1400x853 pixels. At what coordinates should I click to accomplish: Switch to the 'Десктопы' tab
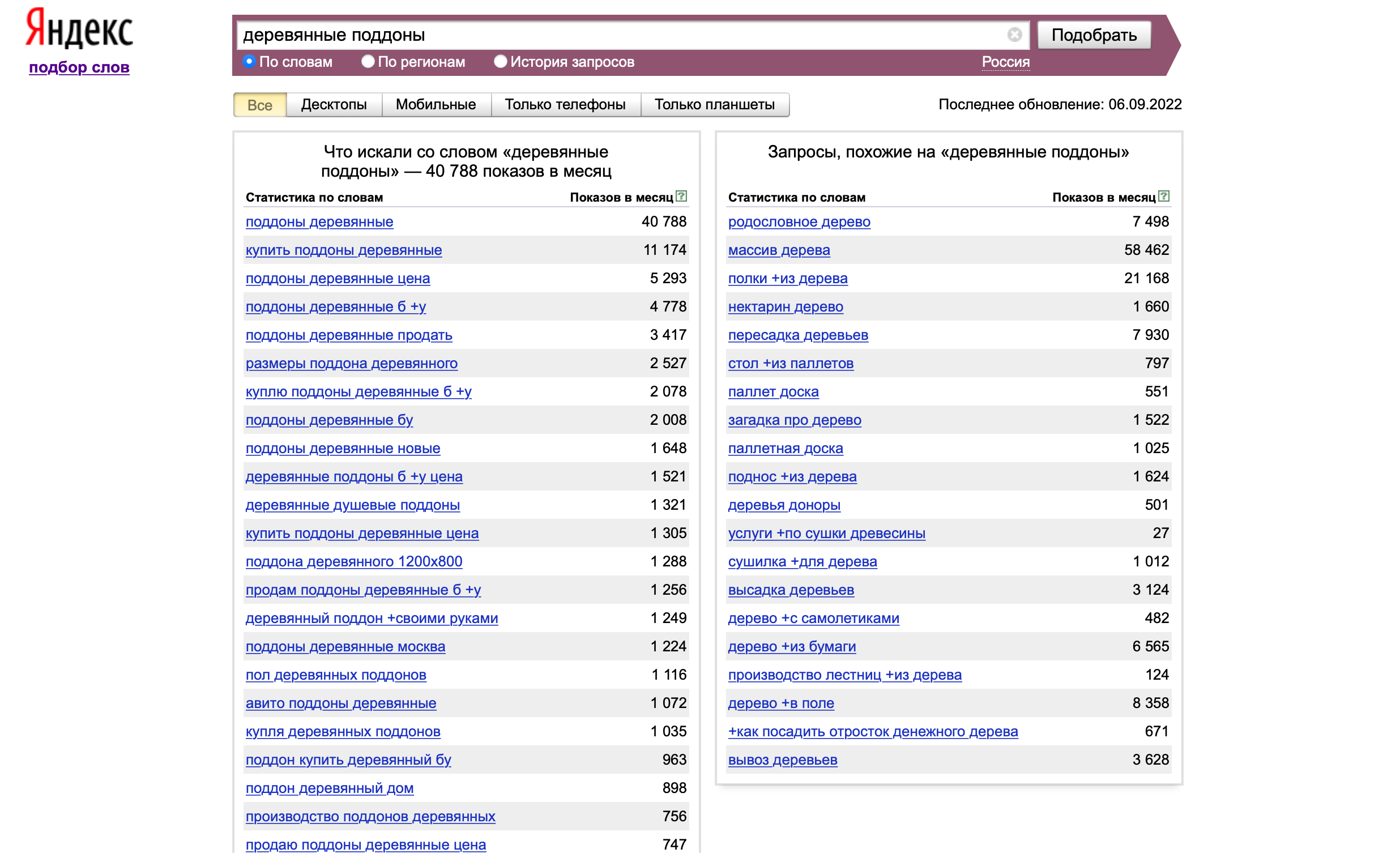(334, 105)
